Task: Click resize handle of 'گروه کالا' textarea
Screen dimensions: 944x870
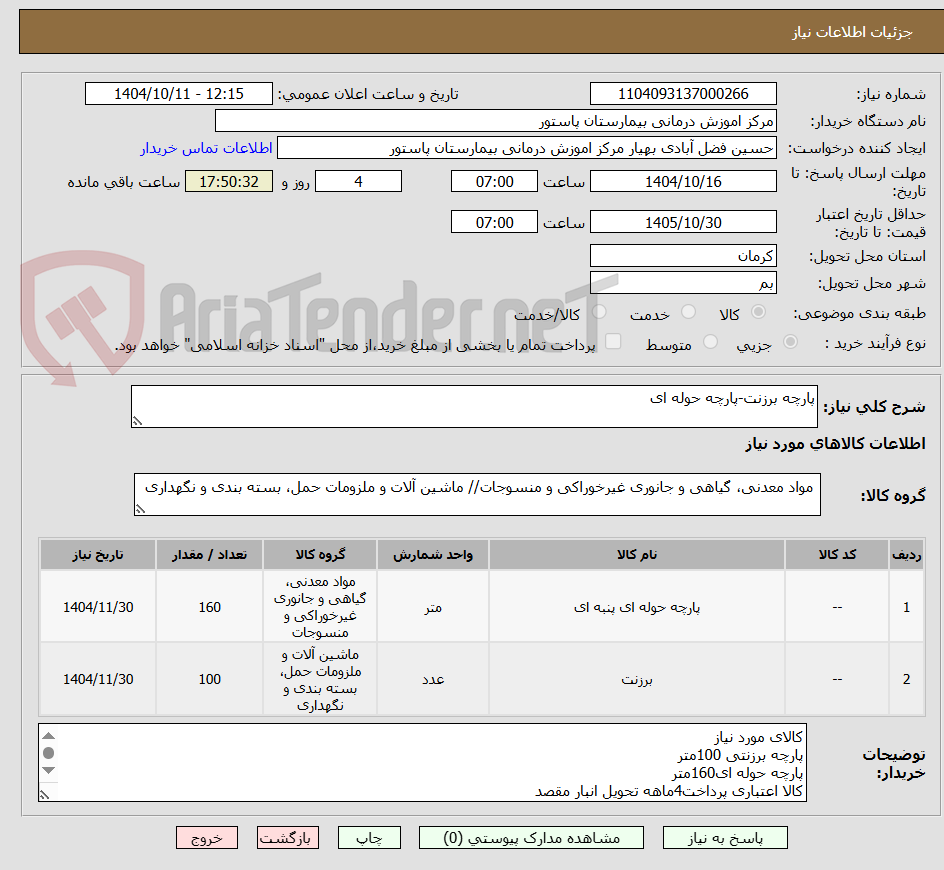Action: 140,509
